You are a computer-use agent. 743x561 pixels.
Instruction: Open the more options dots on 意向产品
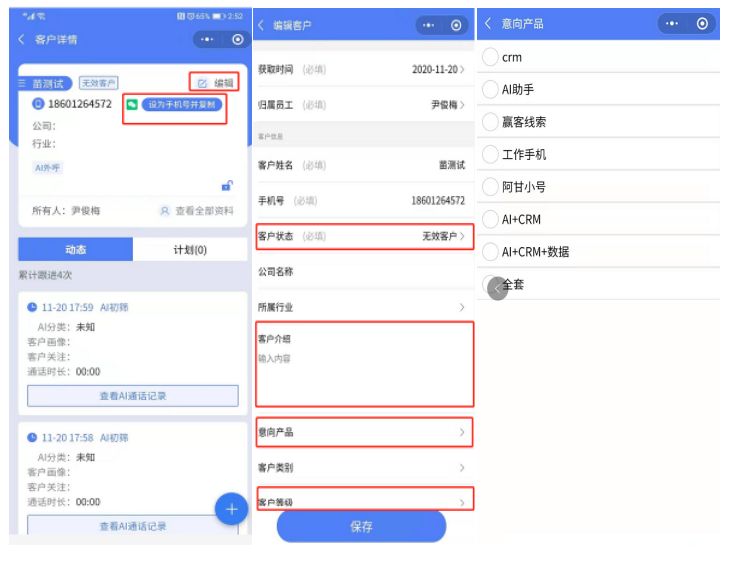pos(671,23)
